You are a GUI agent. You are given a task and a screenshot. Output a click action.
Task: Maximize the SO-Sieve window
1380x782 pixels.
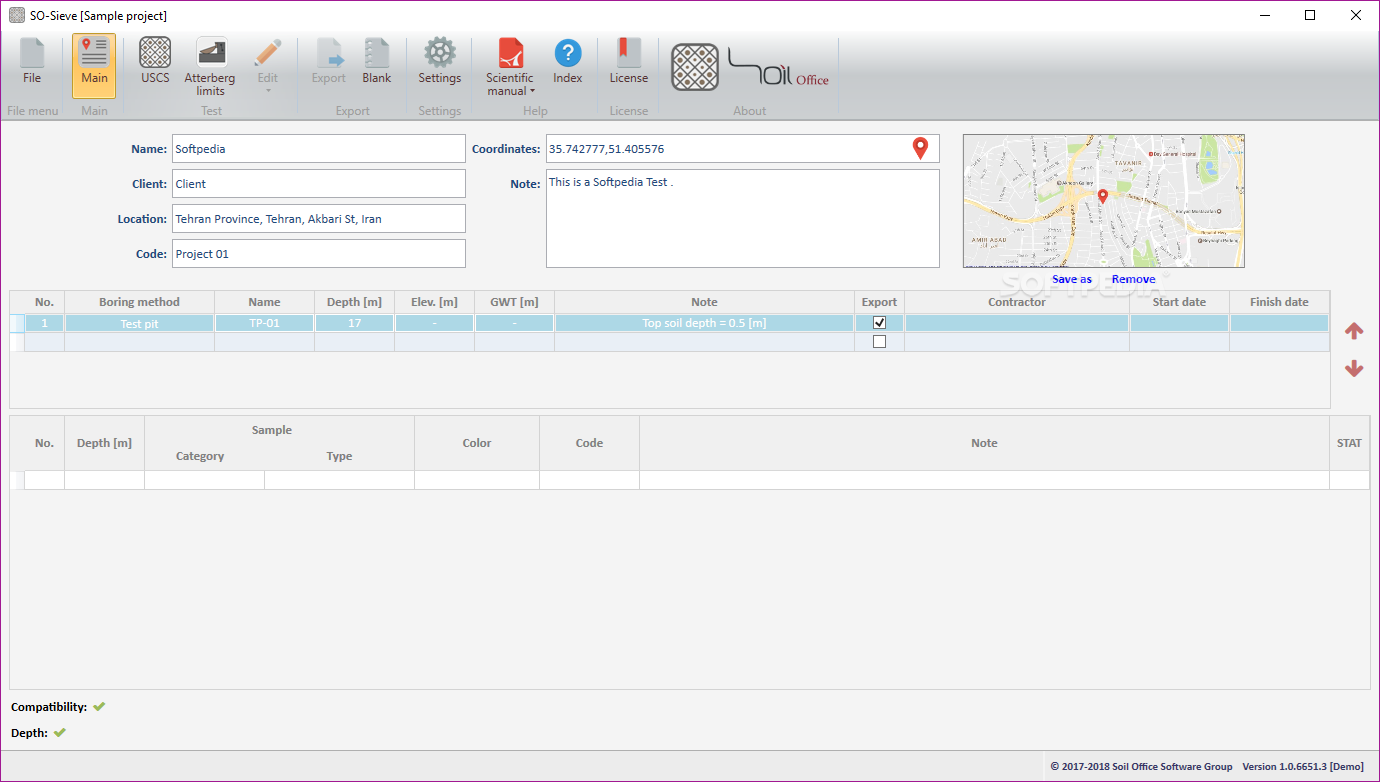click(x=1310, y=15)
